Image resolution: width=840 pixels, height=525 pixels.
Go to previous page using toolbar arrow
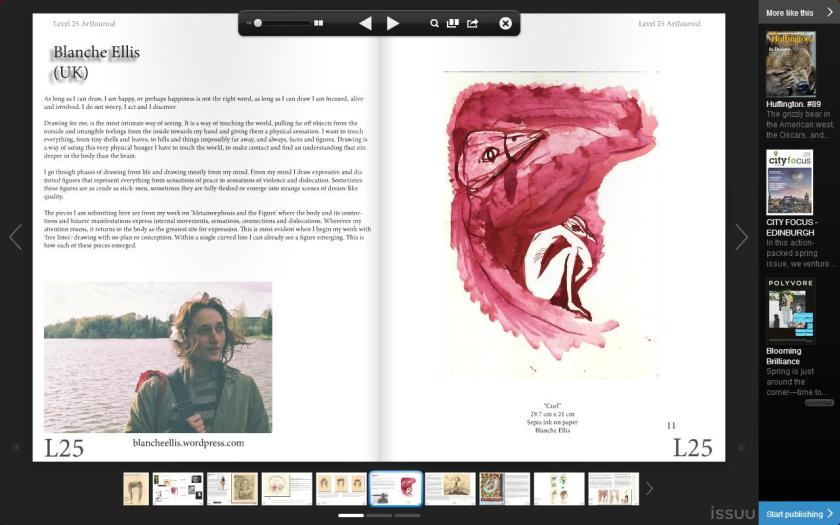pos(365,24)
